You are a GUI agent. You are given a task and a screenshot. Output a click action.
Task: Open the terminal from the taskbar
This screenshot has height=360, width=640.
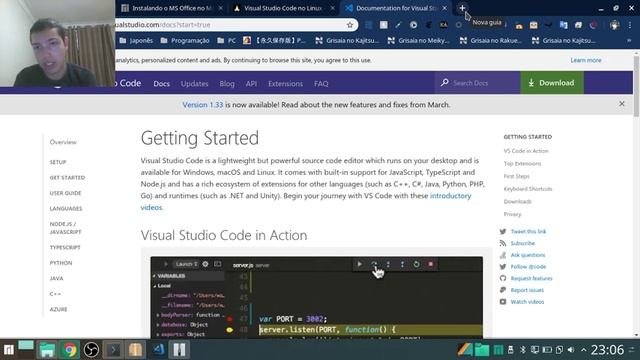pyautogui.click(x=113, y=350)
